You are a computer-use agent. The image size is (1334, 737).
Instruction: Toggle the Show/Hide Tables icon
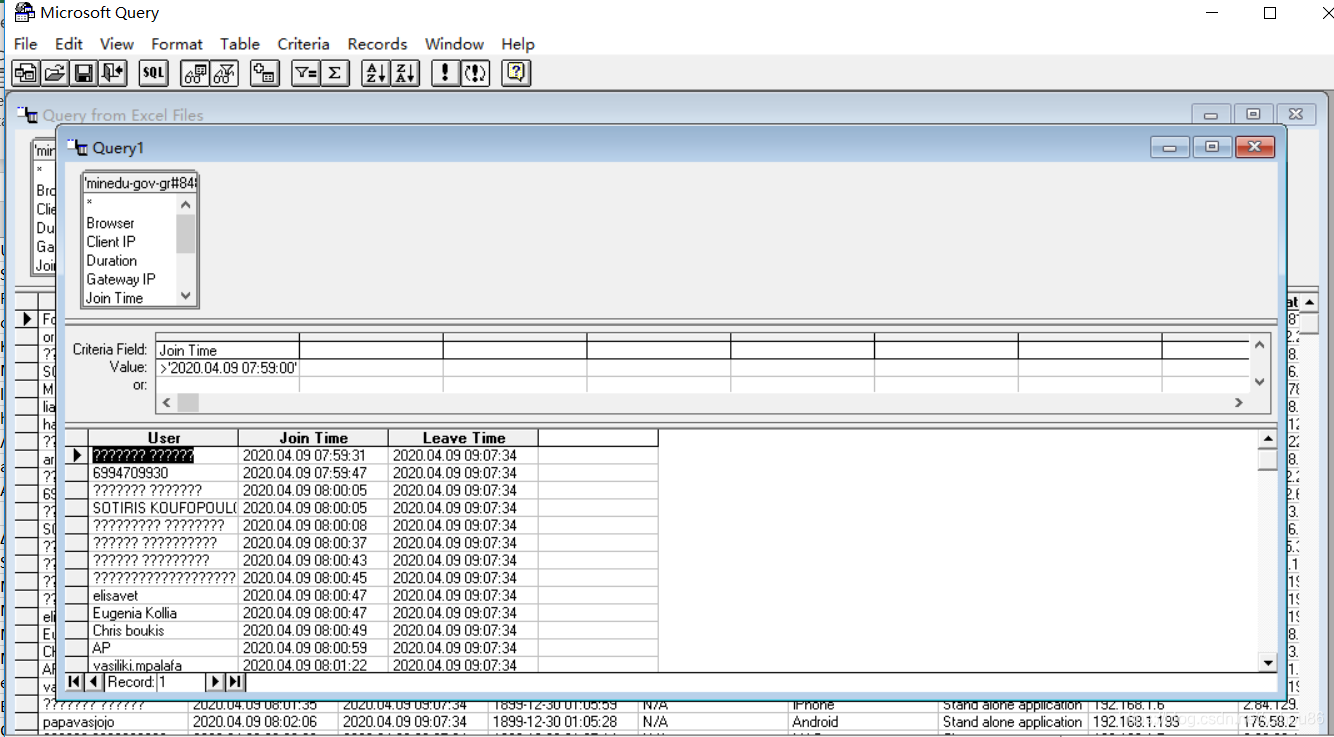click(x=194, y=73)
